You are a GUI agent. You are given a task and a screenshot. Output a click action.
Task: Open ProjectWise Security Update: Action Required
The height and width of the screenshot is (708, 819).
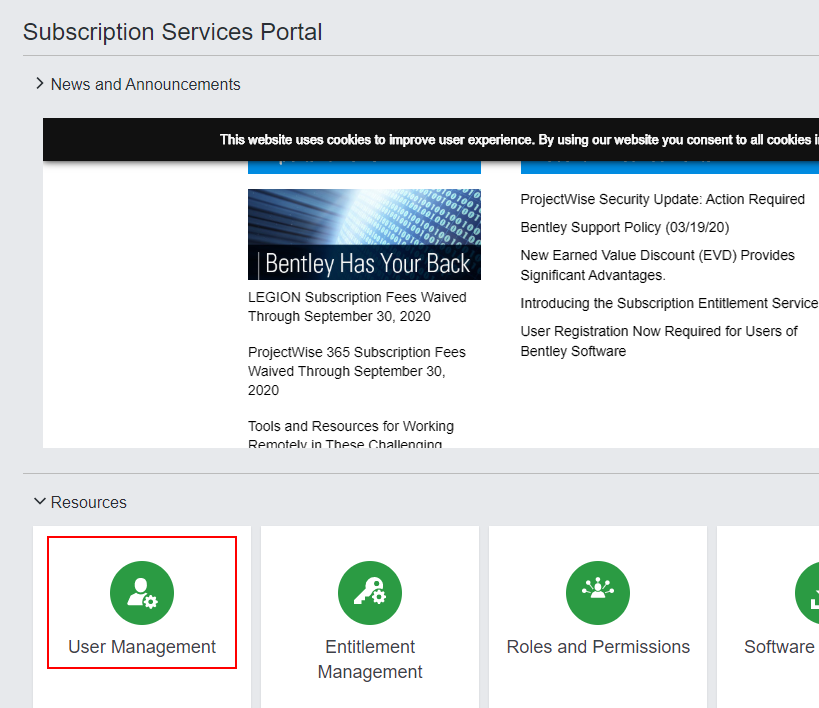click(x=662, y=199)
